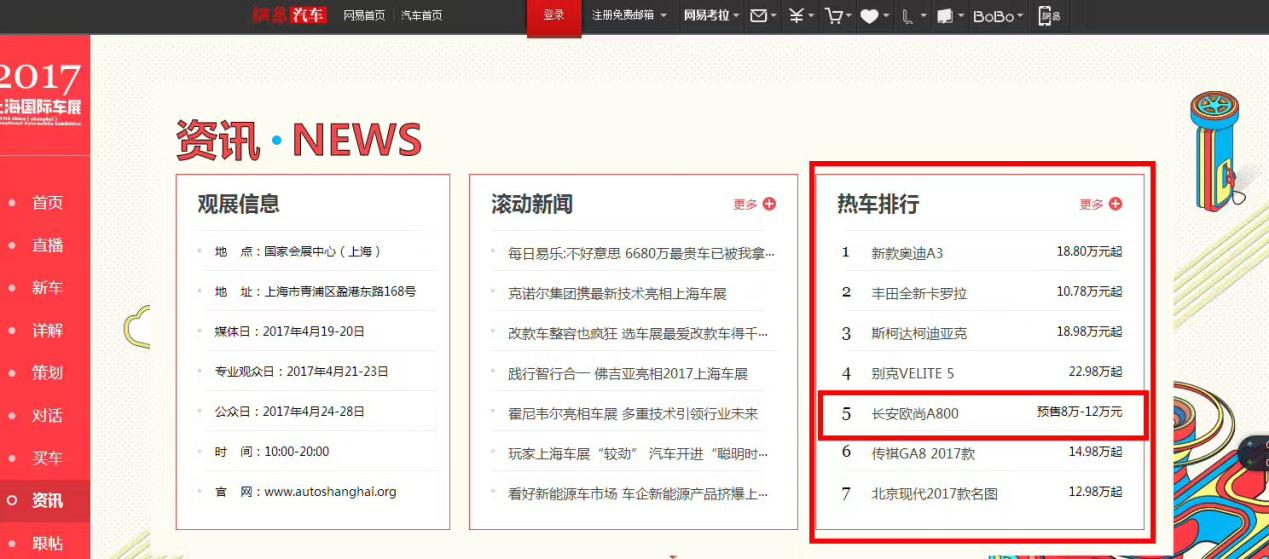
Task: Click the red plus icon in 热车排行 panel
Action: [1115, 204]
